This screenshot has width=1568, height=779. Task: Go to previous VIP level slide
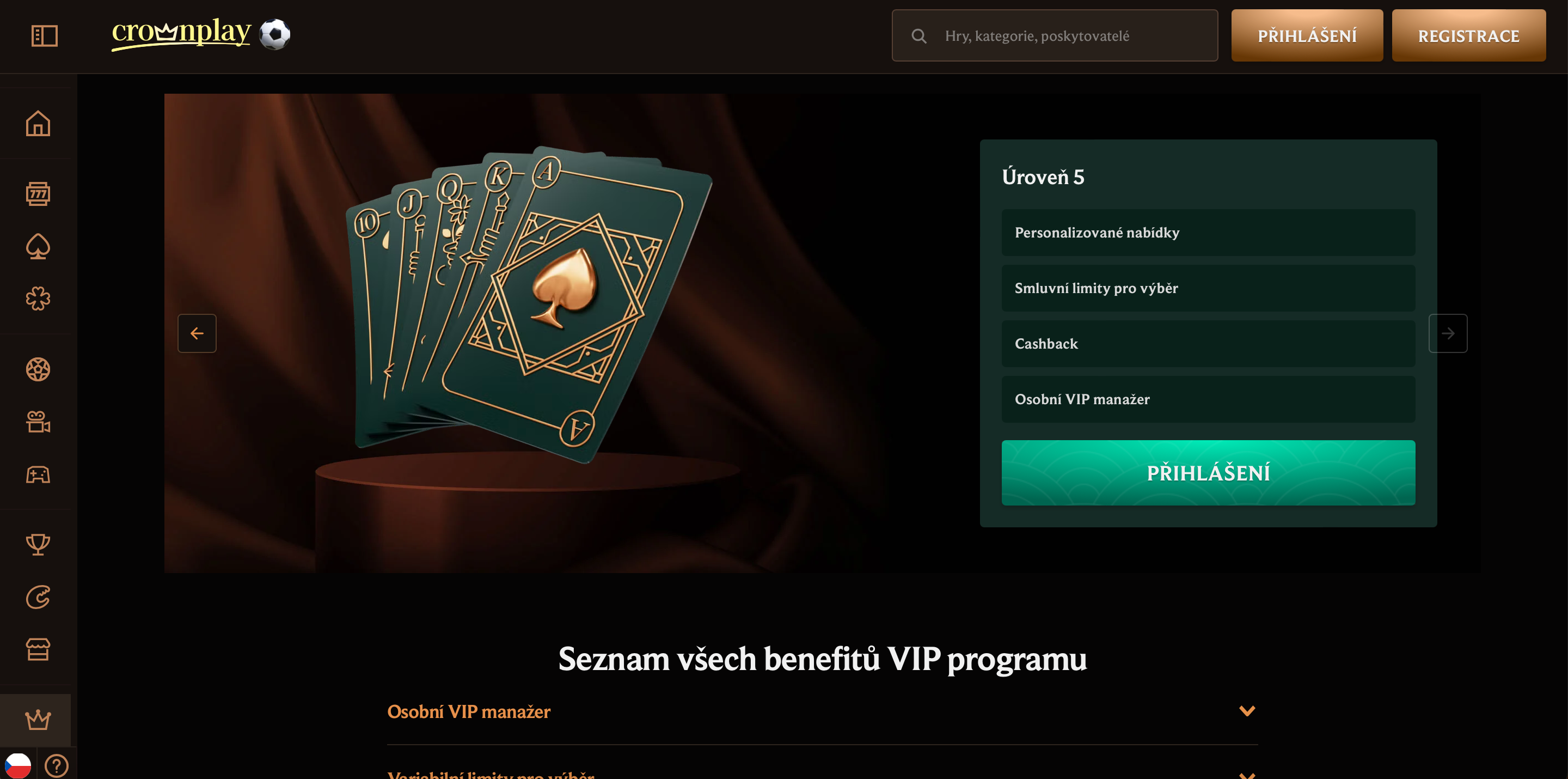click(197, 333)
